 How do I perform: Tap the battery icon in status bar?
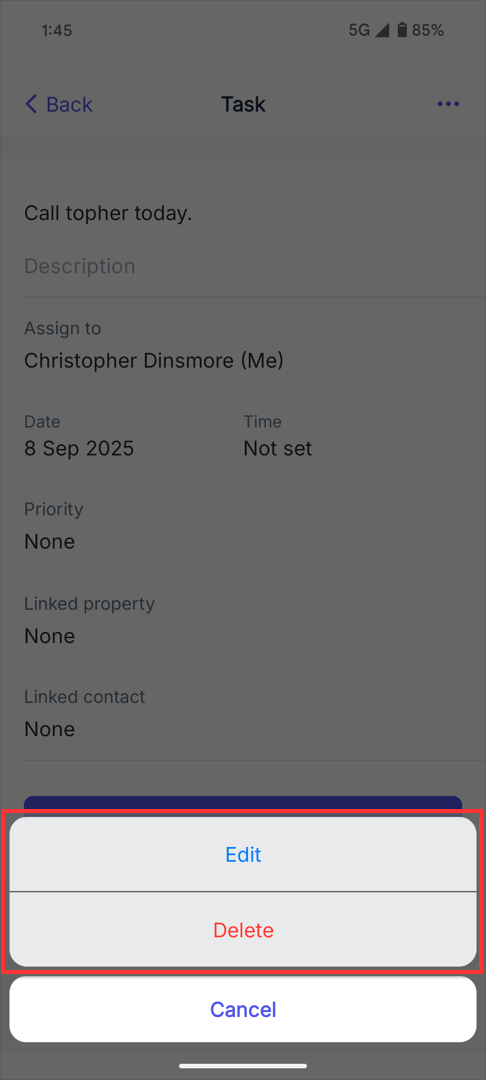[403, 30]
